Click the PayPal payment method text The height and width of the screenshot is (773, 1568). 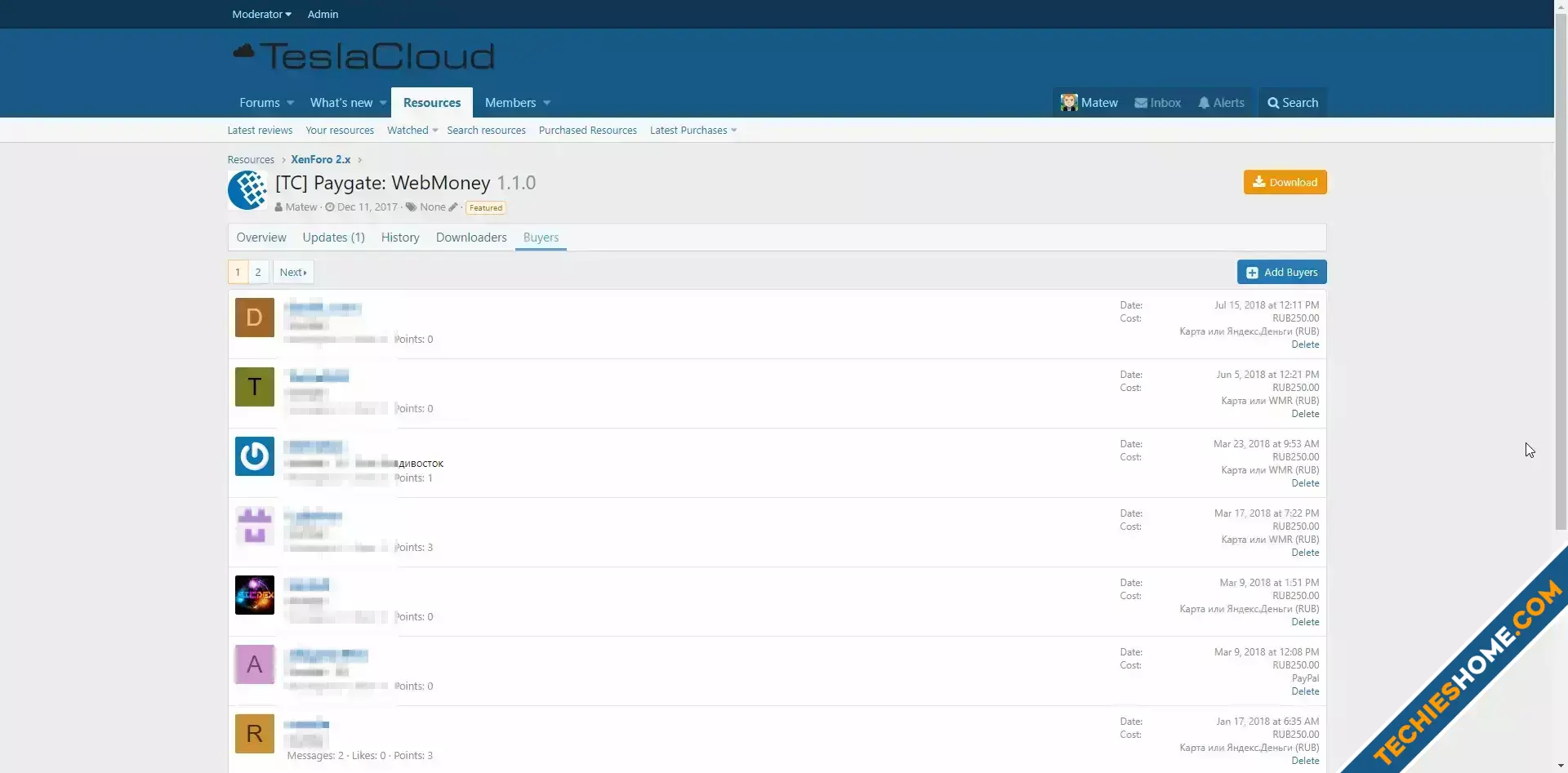(x=1305, y=678)
